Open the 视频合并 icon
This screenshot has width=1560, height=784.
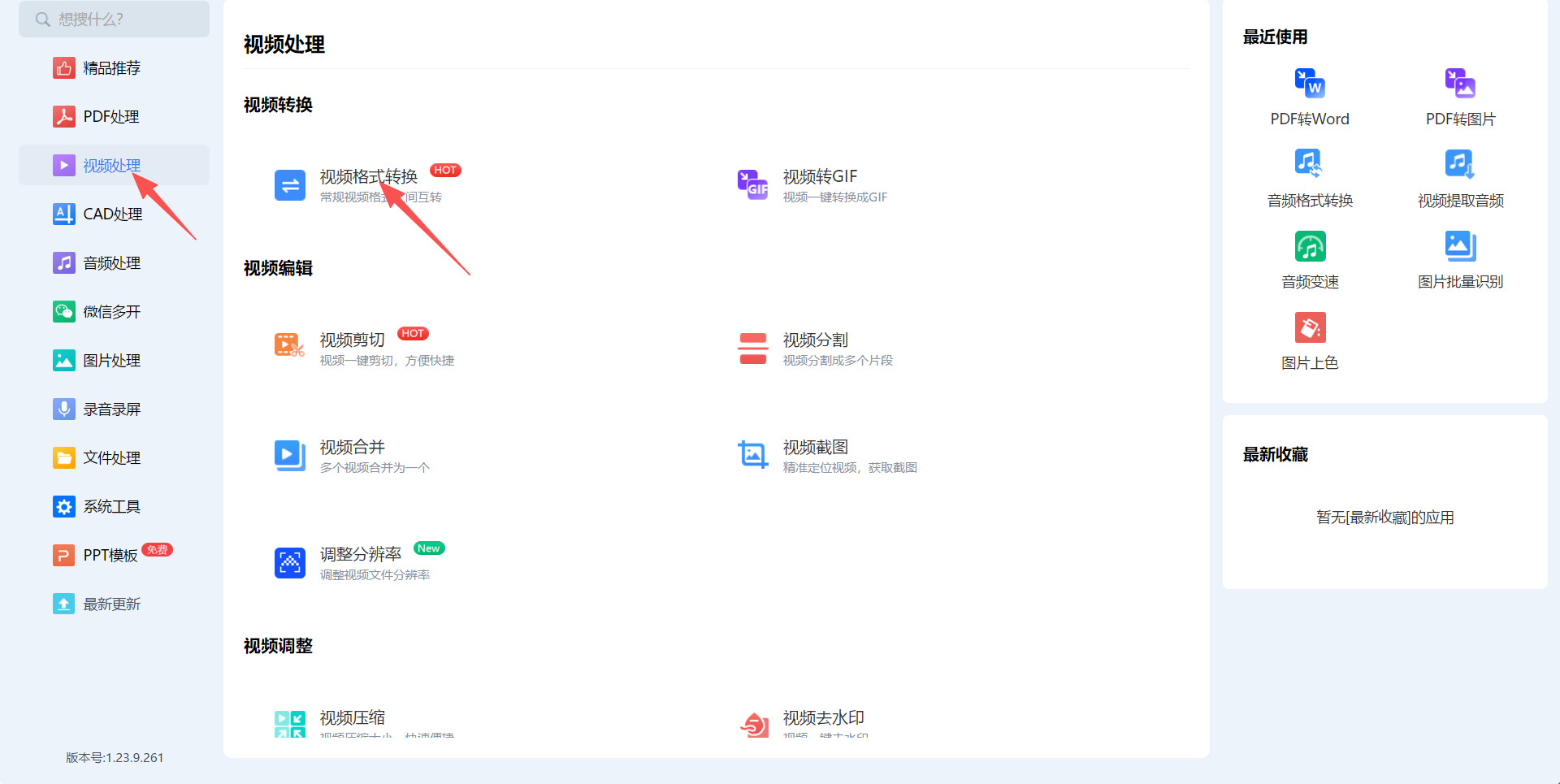click(289, 456)
